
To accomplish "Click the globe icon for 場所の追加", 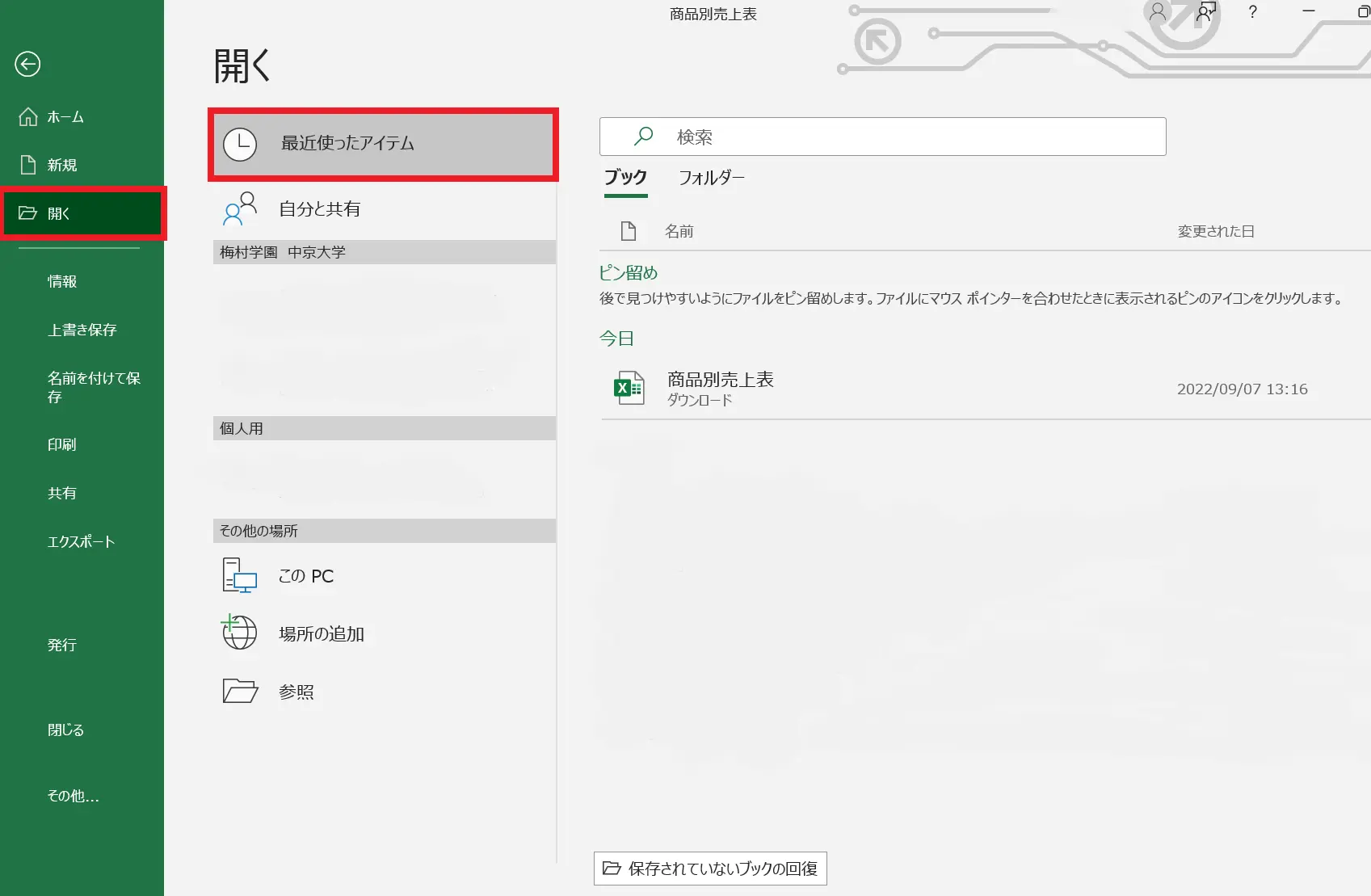I will (x=239, y=633).
